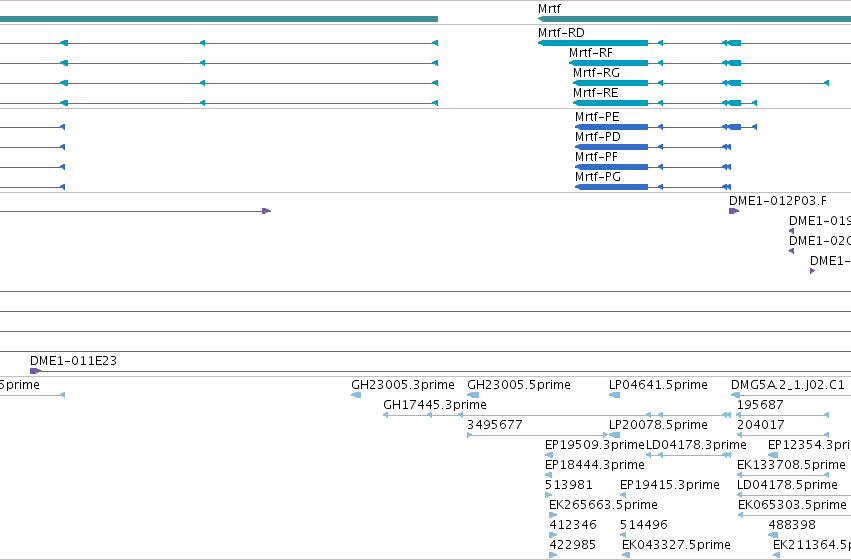Click feature 204017 label
The height and width of the screenshot is (560, 851).
coord(760,425)
